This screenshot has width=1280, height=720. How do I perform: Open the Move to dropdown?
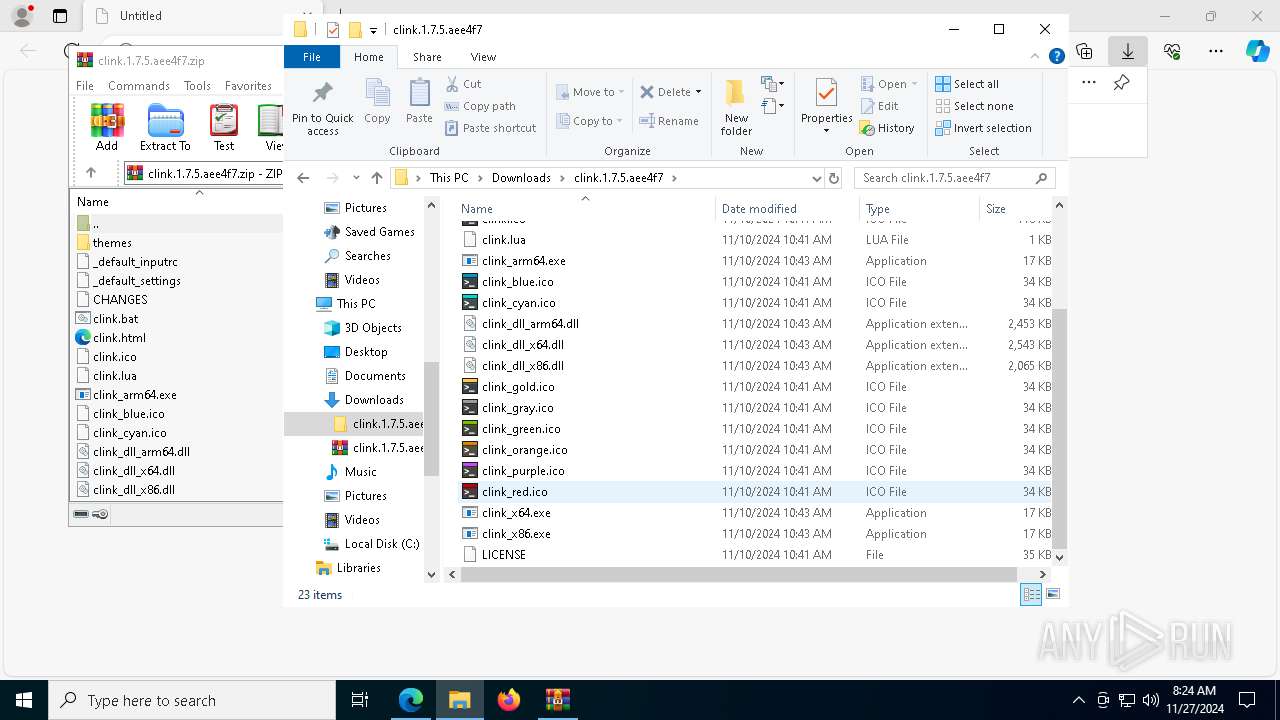click(591, 92)
